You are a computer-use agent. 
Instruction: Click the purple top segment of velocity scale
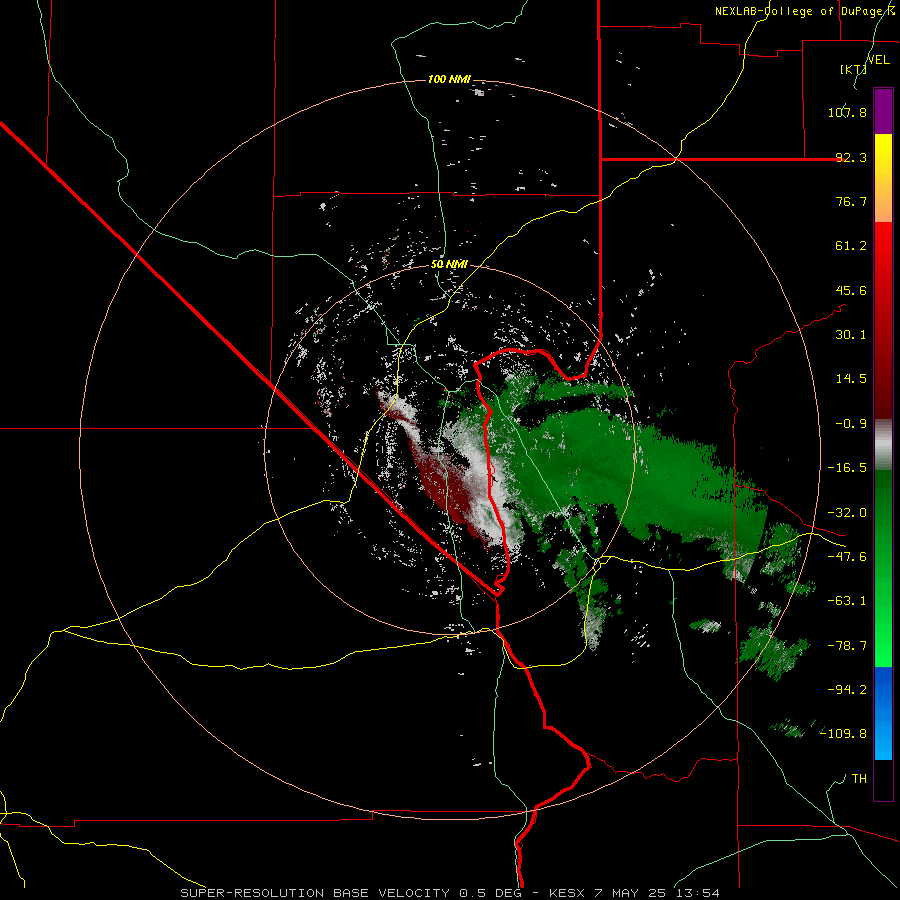(x=883, y=111)
